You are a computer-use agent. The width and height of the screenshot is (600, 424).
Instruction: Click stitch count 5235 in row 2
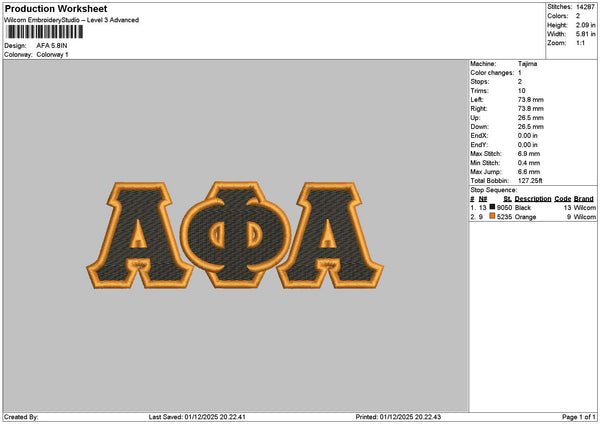click(x=504, y=217)
